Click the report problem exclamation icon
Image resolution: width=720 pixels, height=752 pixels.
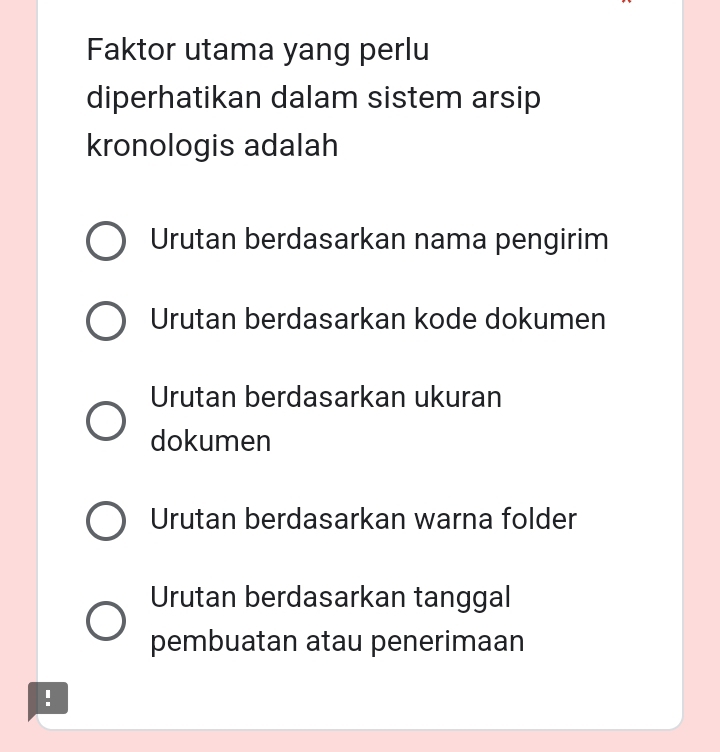[x=48, y=698]
